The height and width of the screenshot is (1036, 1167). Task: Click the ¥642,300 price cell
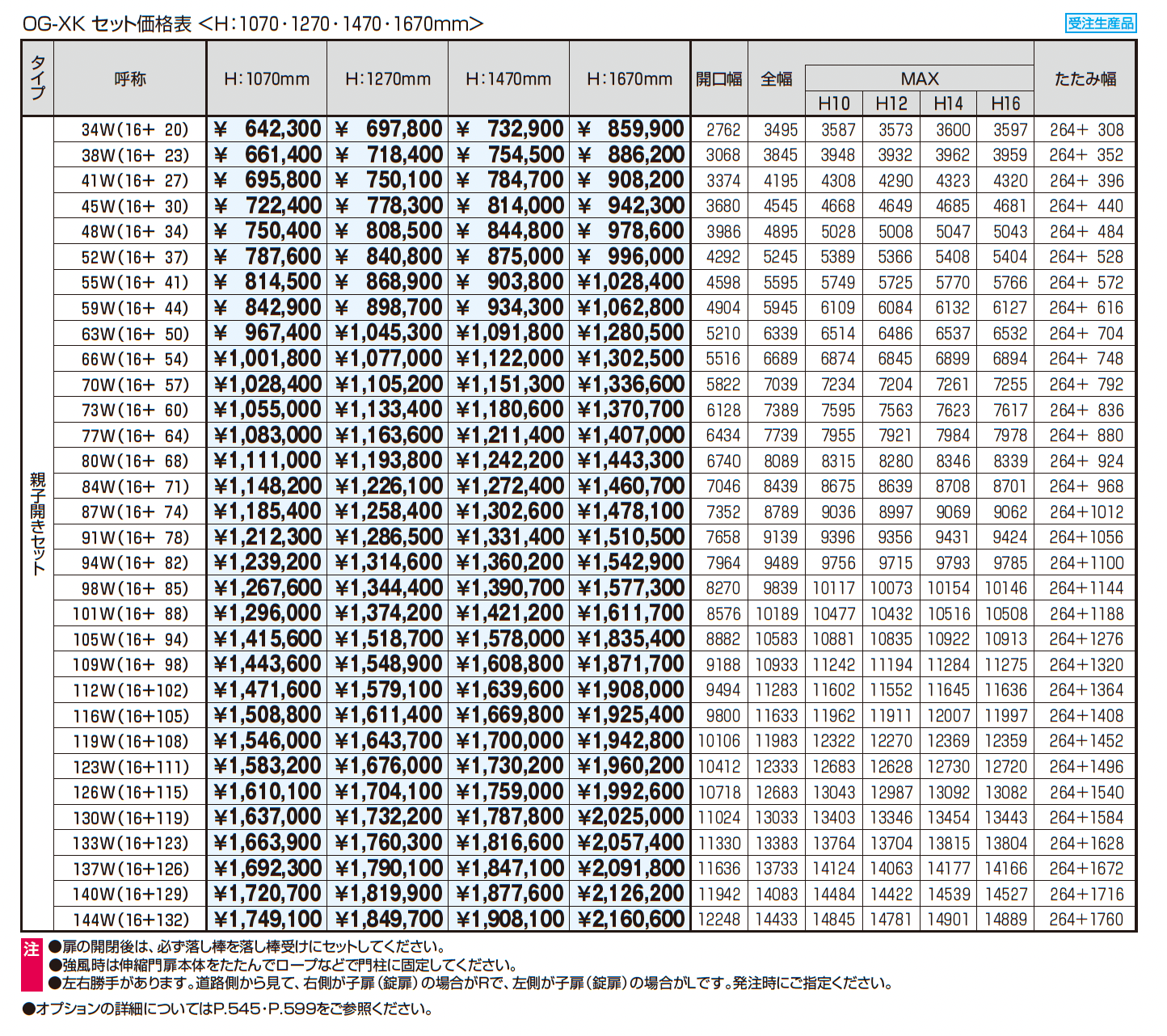[x=268, y=129]
